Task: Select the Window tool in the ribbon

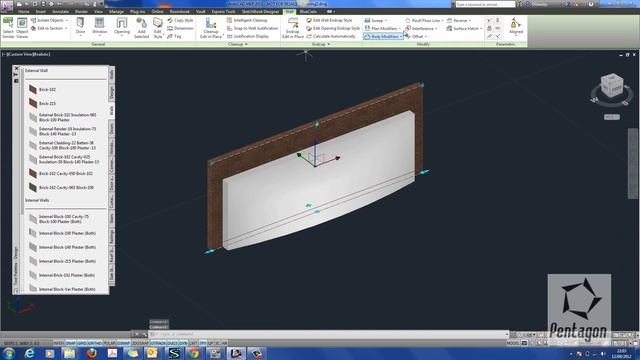Action: (100, 26)
